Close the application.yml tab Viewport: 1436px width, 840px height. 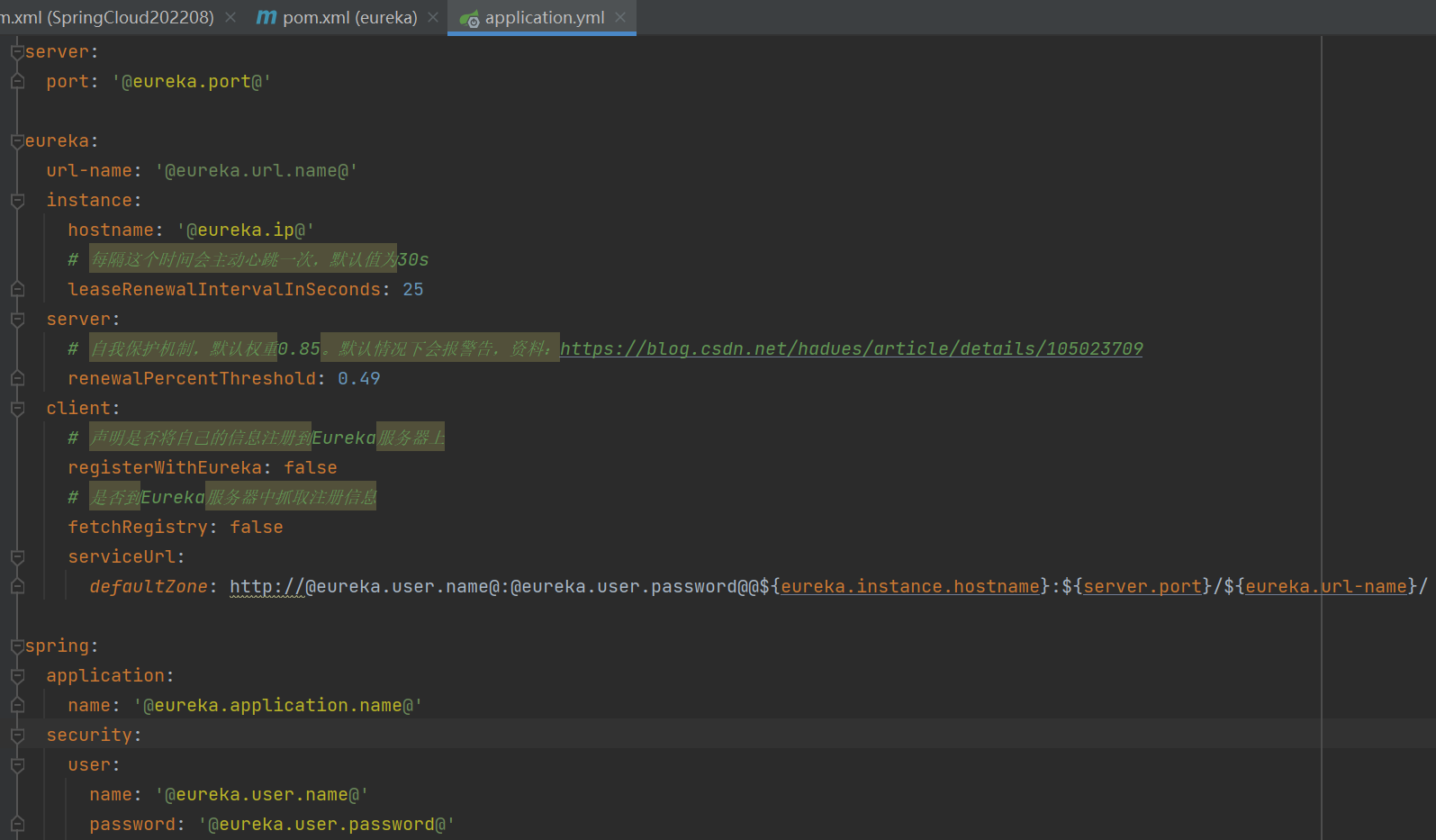[620, 17]
